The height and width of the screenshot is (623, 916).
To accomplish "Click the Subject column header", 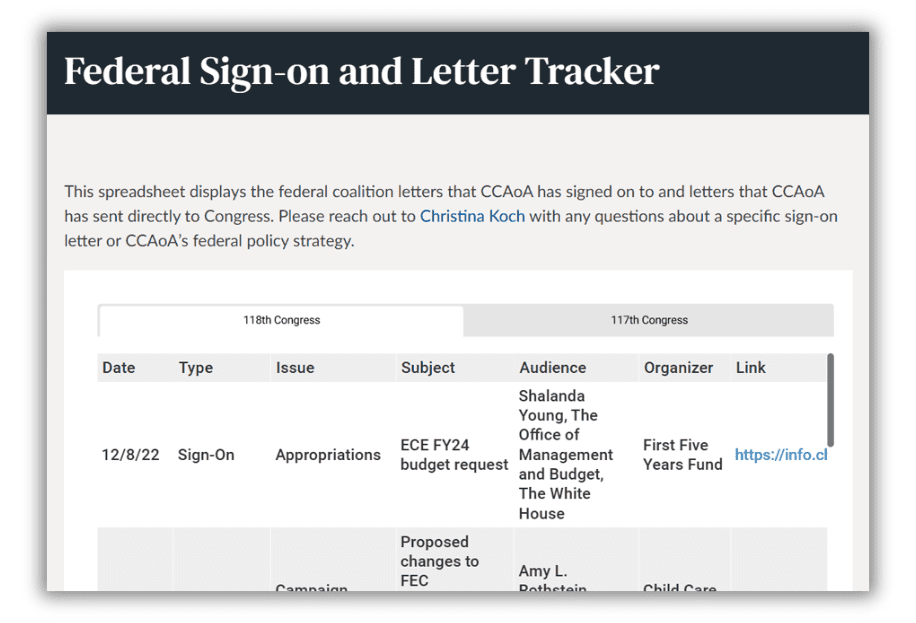I will tap(428, 368).
